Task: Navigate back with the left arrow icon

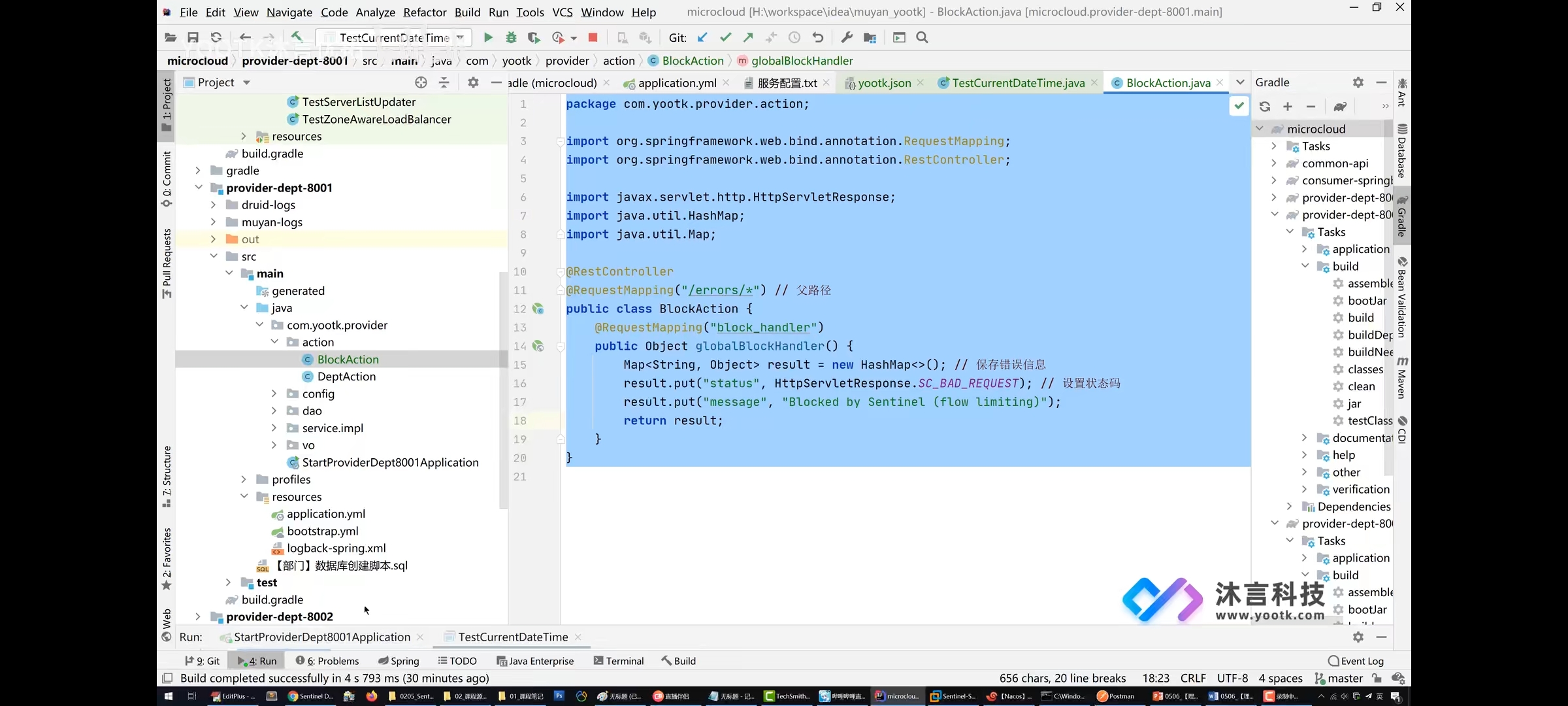Action: (x=245, y=38)
